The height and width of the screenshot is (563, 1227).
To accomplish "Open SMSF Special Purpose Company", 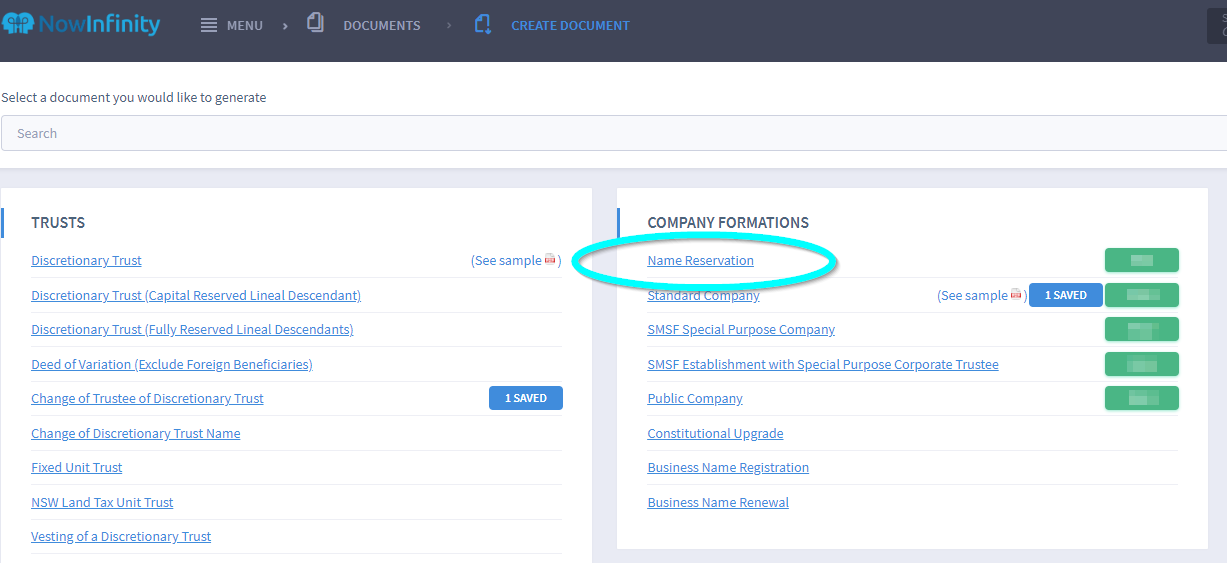I will [741, 330].
